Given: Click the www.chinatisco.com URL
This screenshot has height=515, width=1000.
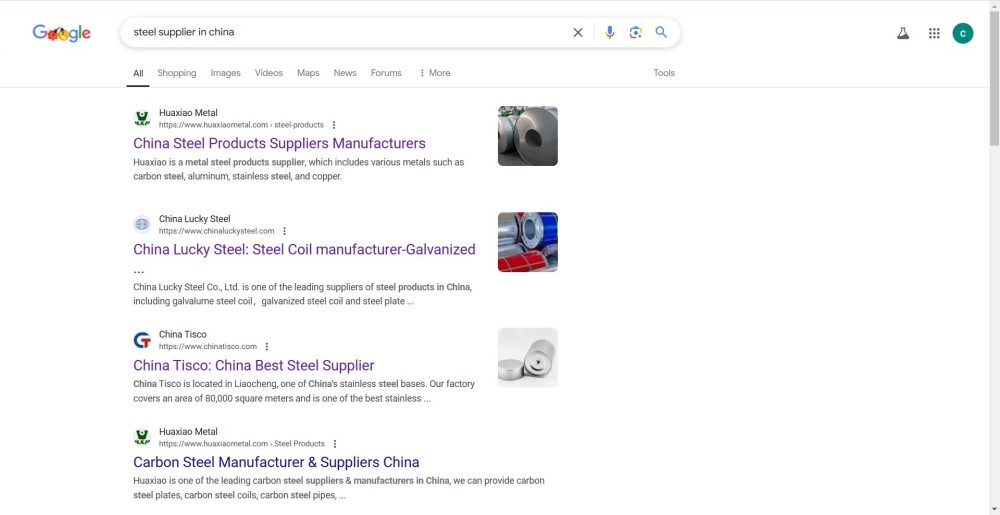Looking at the screenshot, I should click(x=208, y=347).
